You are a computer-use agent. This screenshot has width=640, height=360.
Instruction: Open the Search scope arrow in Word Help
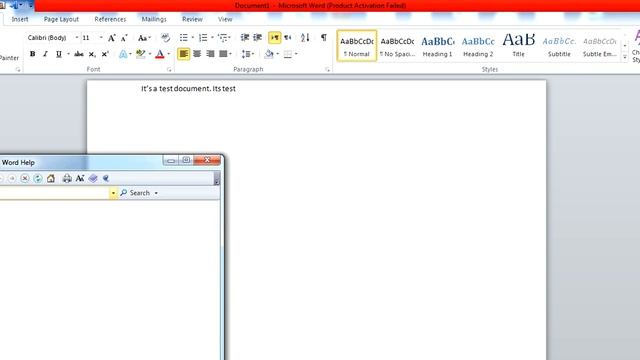(x=156, y=193)
